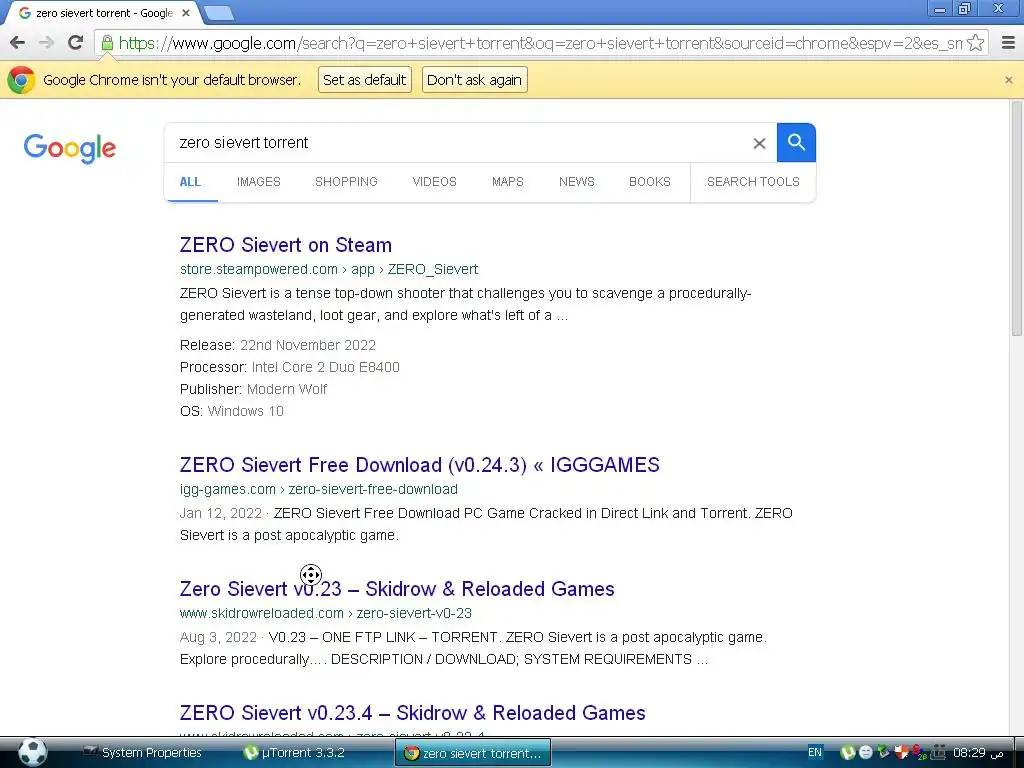This screenshot has height=768, width=1024.
Task: Click the Chrome zero sievert taskbar button
Action: click(473, 753)
